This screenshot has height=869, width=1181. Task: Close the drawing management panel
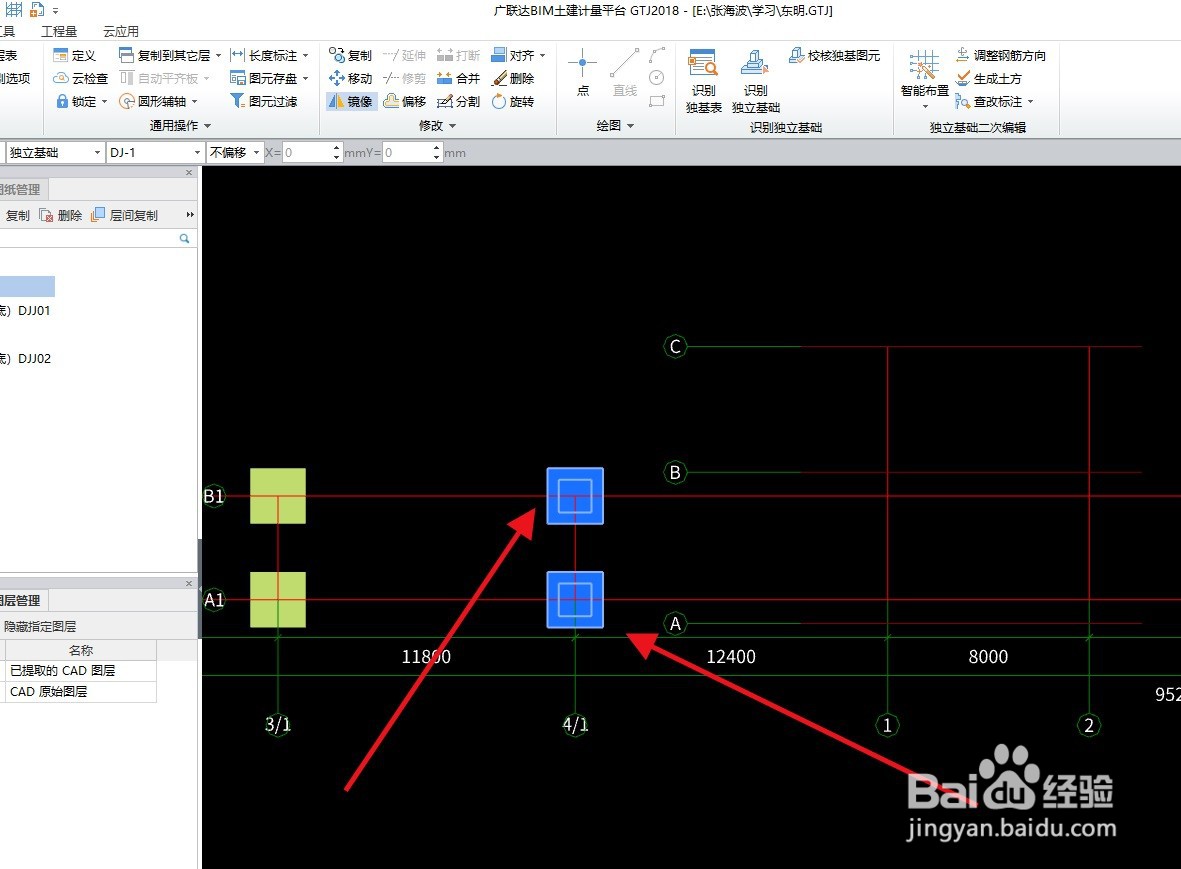point(189,173)
